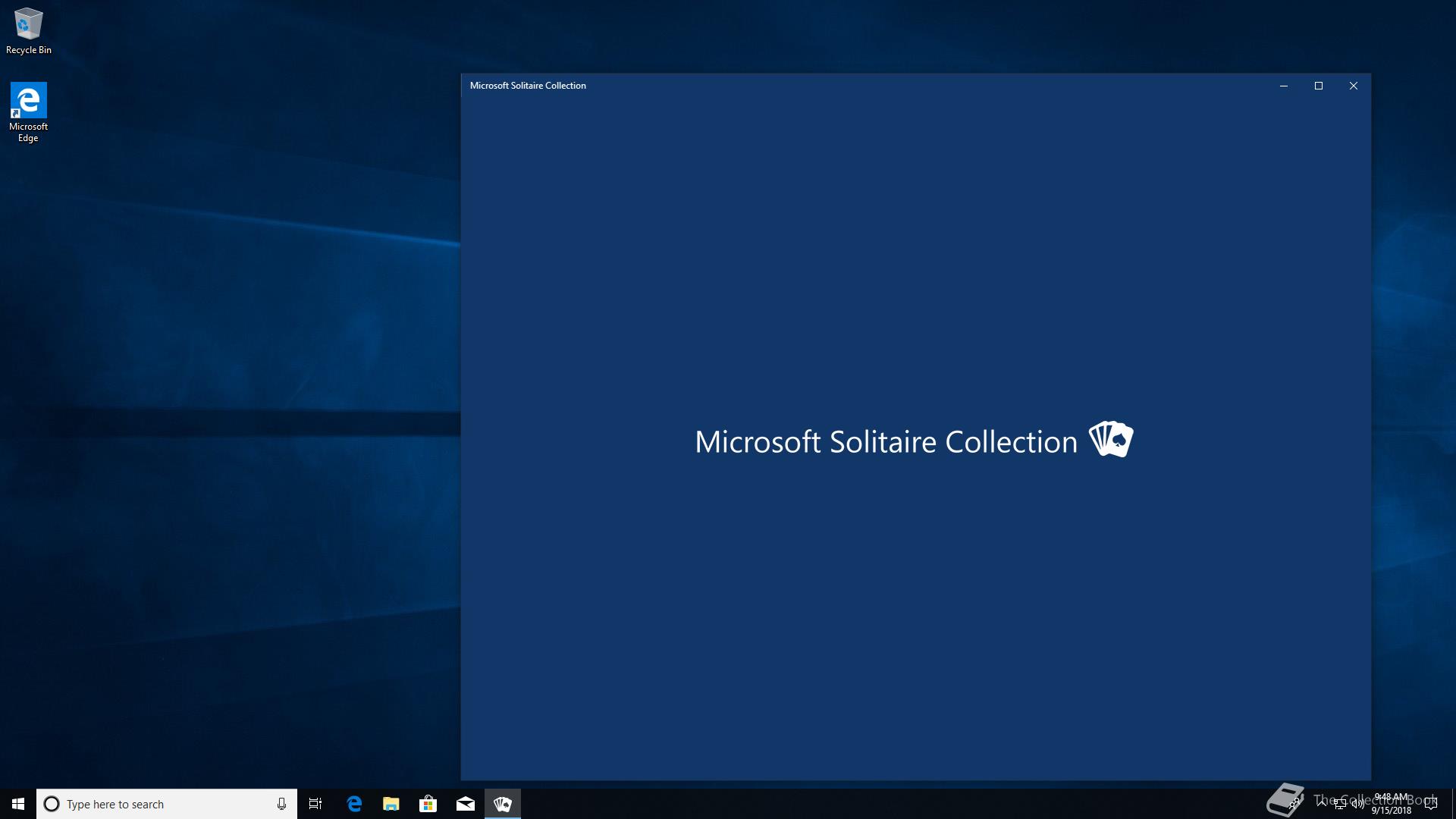Open the network status tray icon
Viewport: 1456px width, 819px height.
[1340, 804]
